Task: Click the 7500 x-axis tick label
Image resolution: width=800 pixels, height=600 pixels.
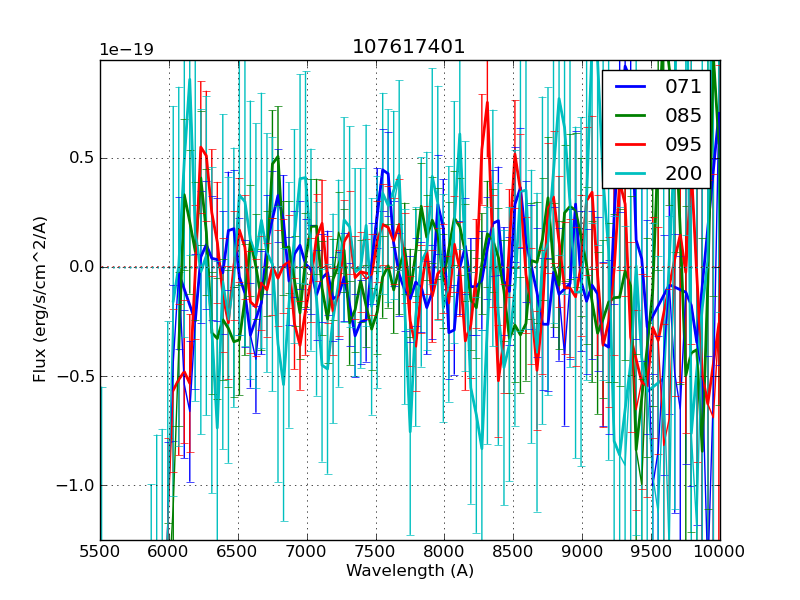Action: pyautogui.click(x=375, y=551)
